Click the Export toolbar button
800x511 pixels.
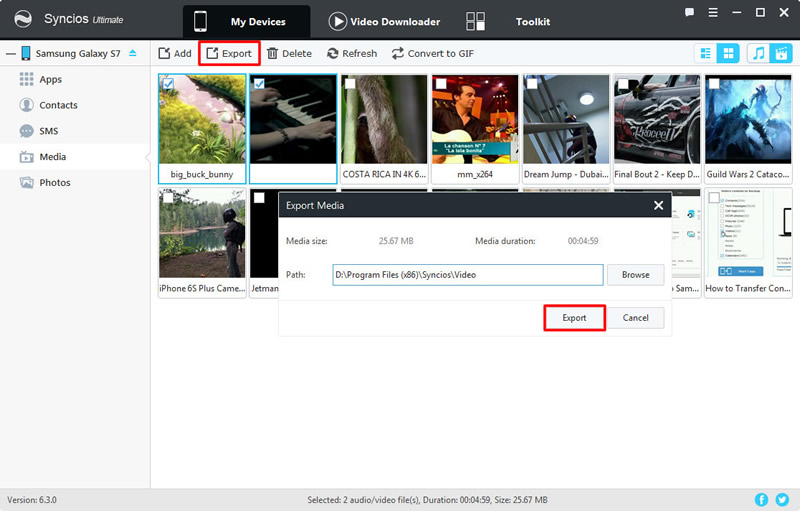pyautogui.click(x=229, y=54)
